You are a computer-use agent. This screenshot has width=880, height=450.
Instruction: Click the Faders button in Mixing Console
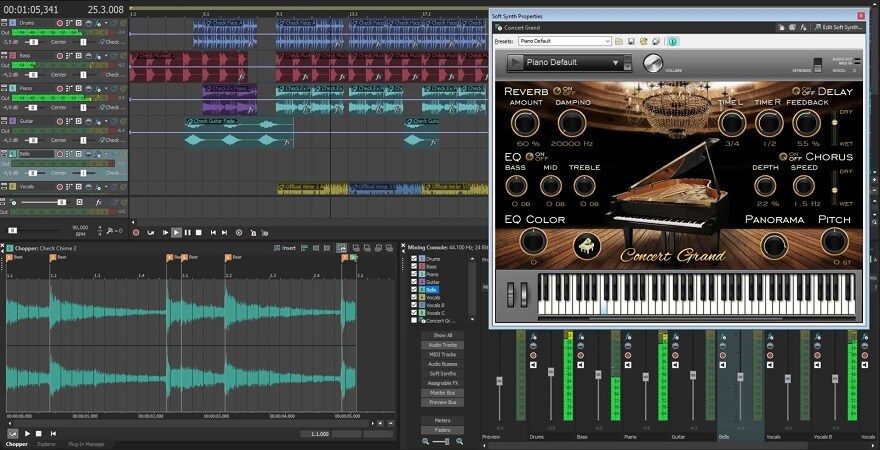[443, 430]
